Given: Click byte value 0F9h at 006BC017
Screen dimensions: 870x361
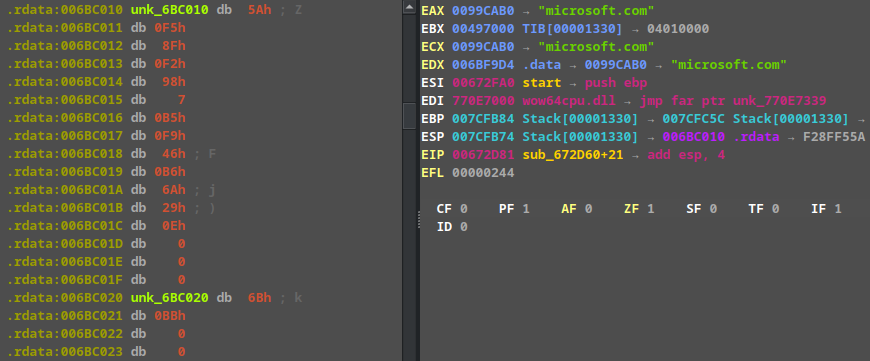Looking at the screenshot, I should point(170,136).
